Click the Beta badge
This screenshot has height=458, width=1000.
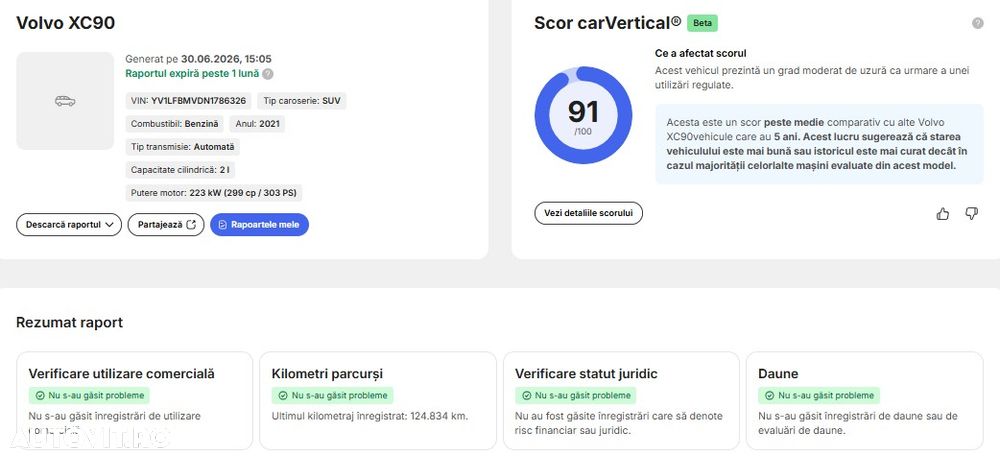(x=702, y=23)
